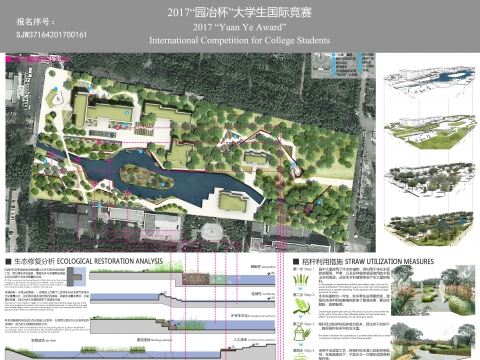The image size is (480, 360).
Task: Click the blue down chevron below the reed icon
Action: click(300, 289)
